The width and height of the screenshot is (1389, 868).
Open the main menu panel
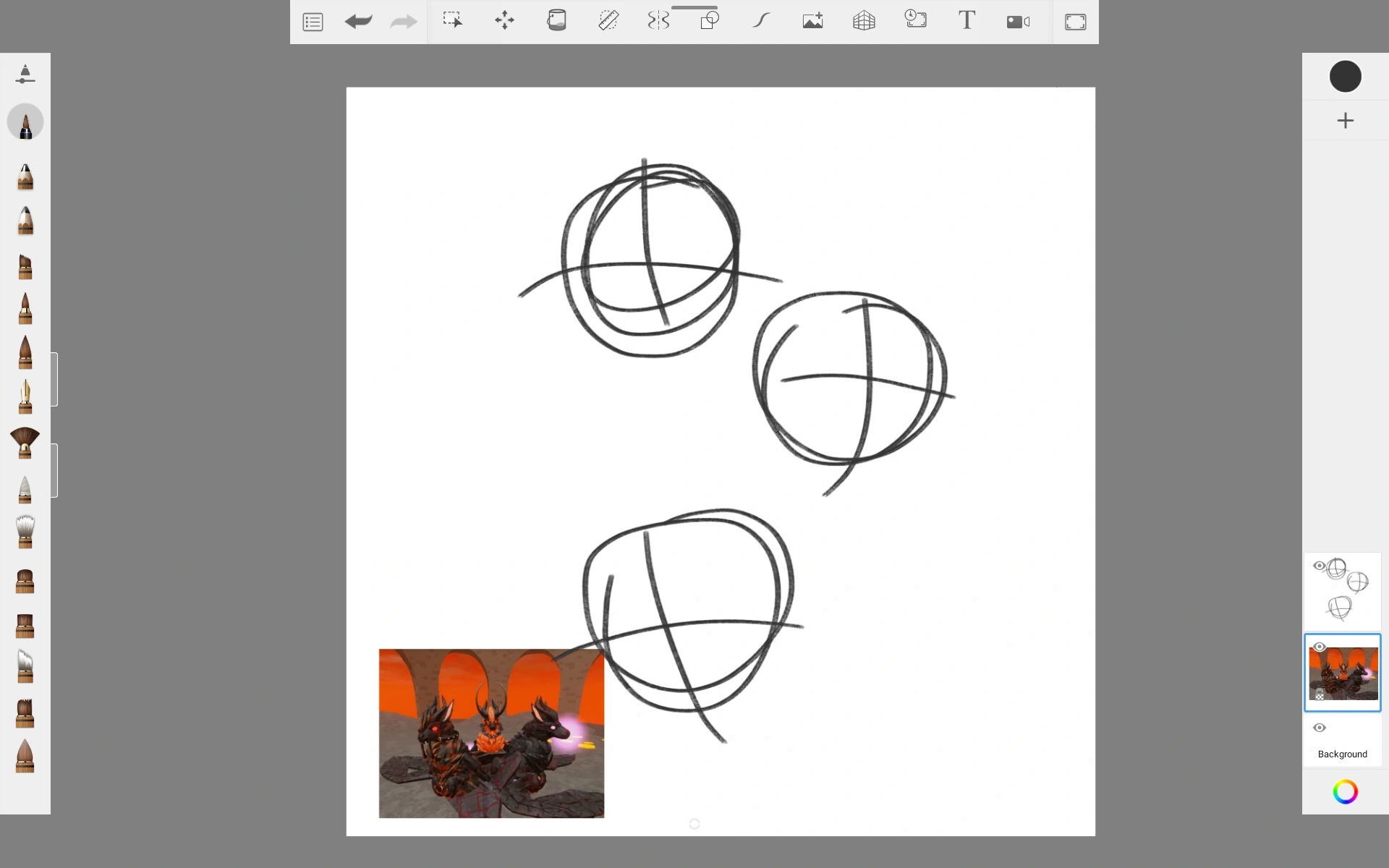(313, 22)
